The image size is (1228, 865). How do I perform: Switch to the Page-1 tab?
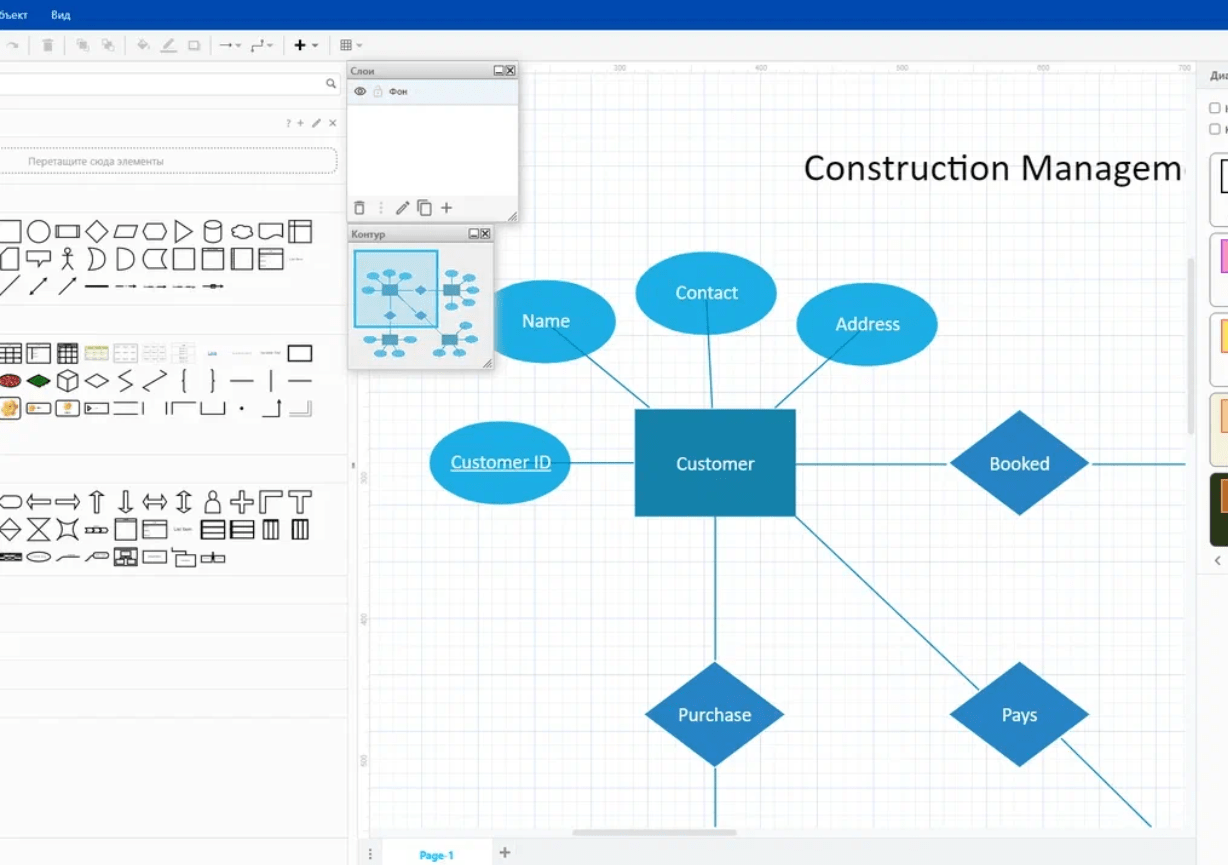point(436,855)
